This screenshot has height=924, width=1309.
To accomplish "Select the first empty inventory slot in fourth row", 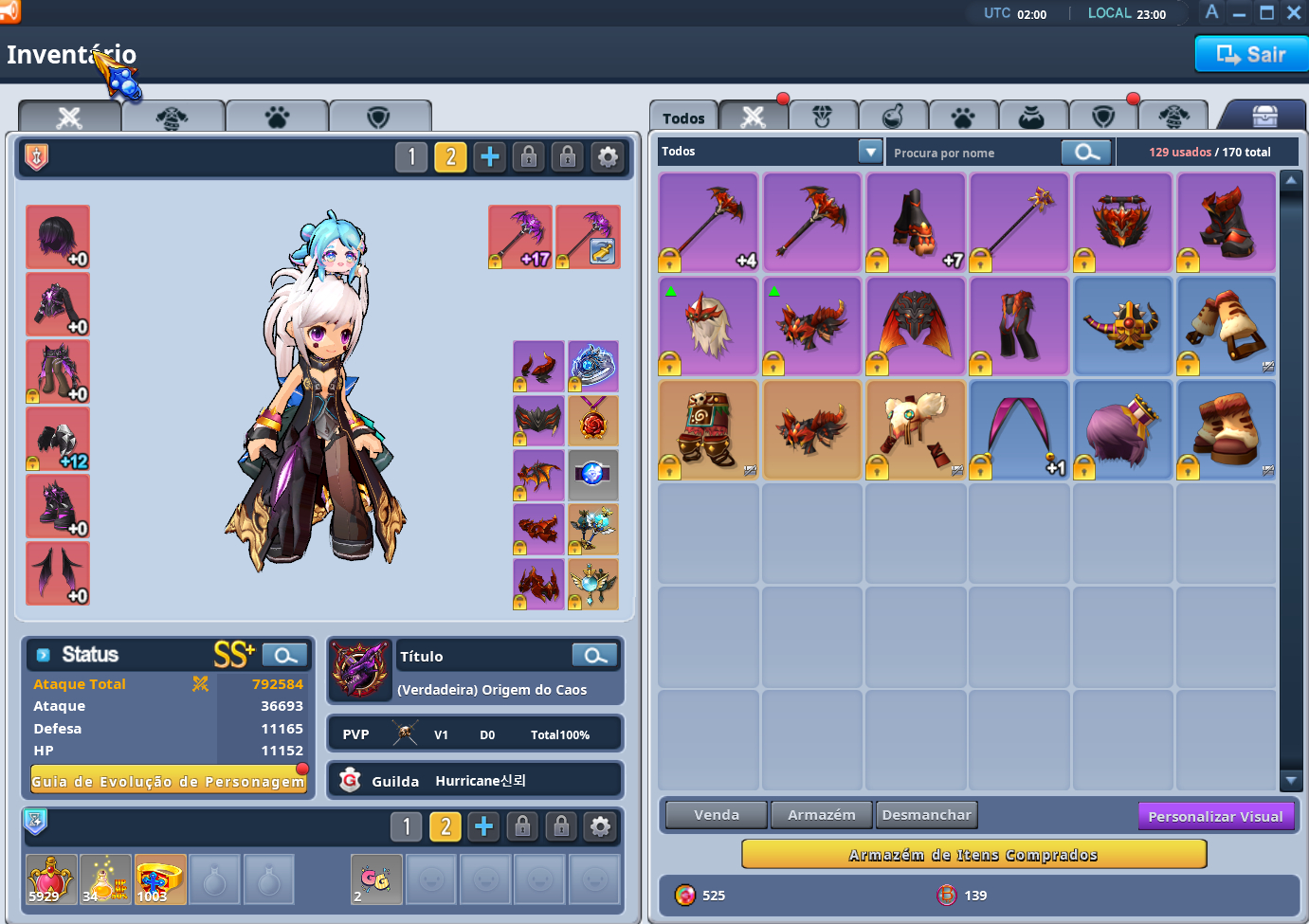I will click(708, 533).
